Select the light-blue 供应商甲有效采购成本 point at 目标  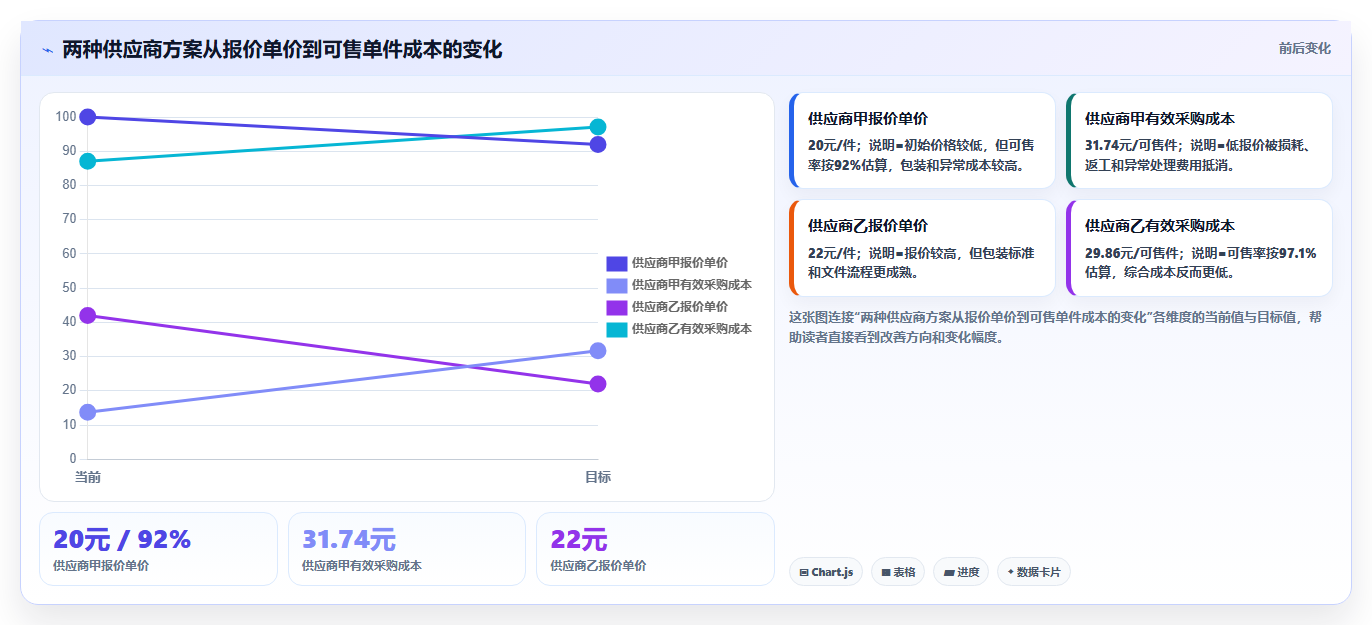click(598, 351)
